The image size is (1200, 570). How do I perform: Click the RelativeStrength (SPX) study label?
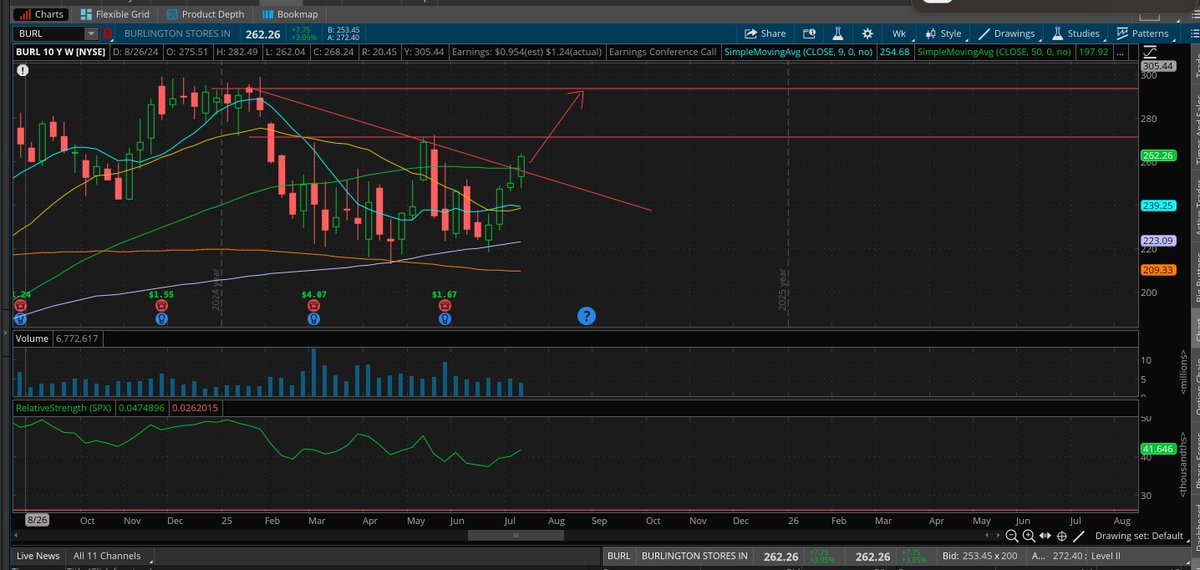tap(65, 408)
